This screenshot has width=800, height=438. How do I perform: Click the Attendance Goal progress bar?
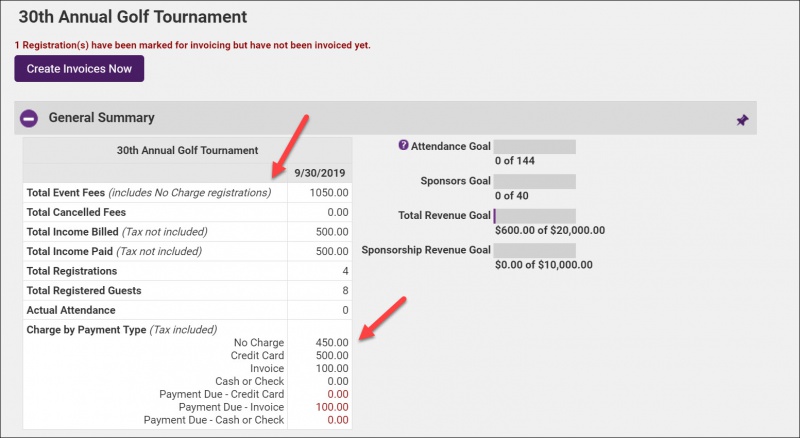(x=535, y=147)
